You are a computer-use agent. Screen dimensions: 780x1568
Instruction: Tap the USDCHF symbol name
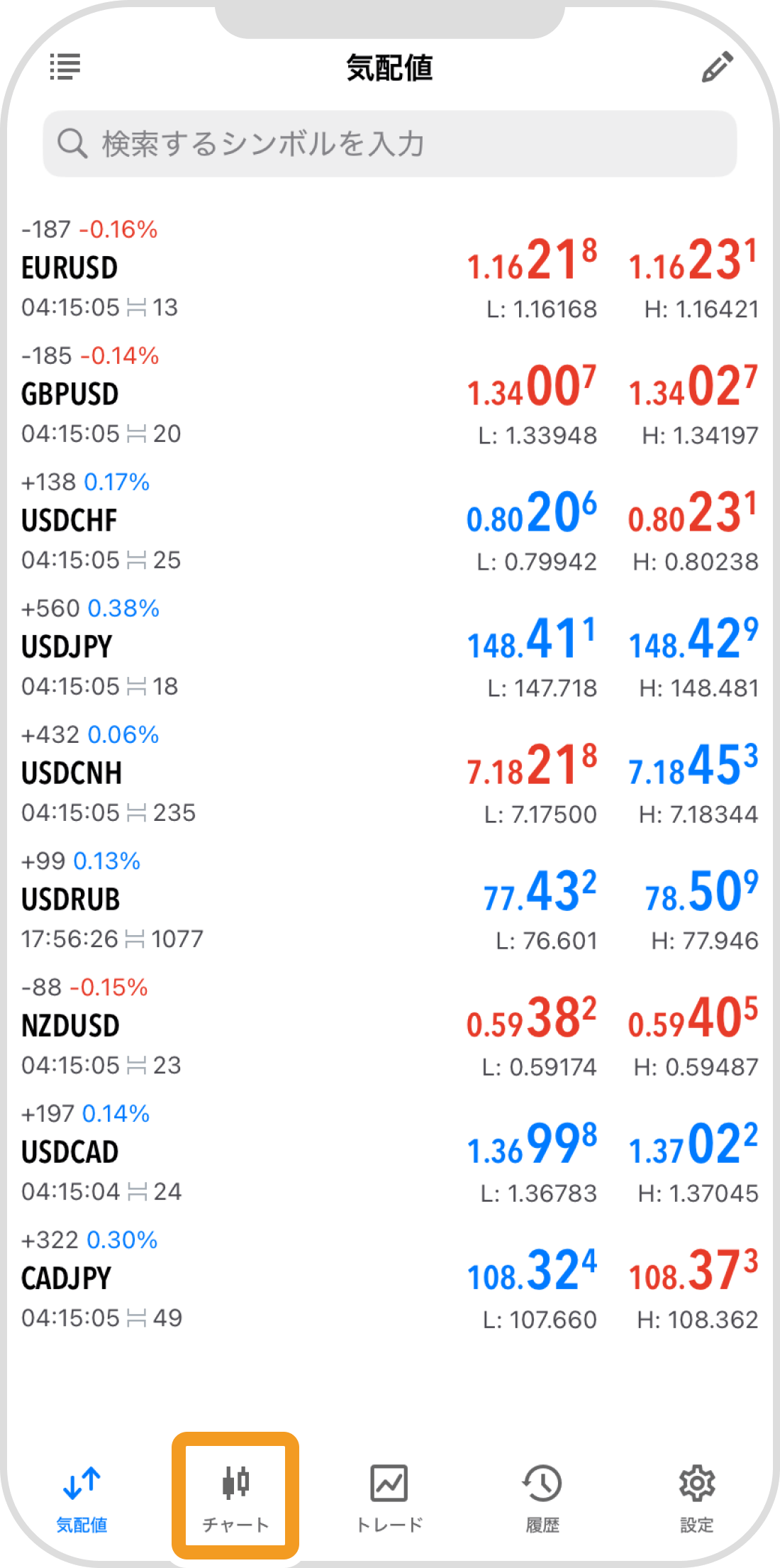point(69,521)
